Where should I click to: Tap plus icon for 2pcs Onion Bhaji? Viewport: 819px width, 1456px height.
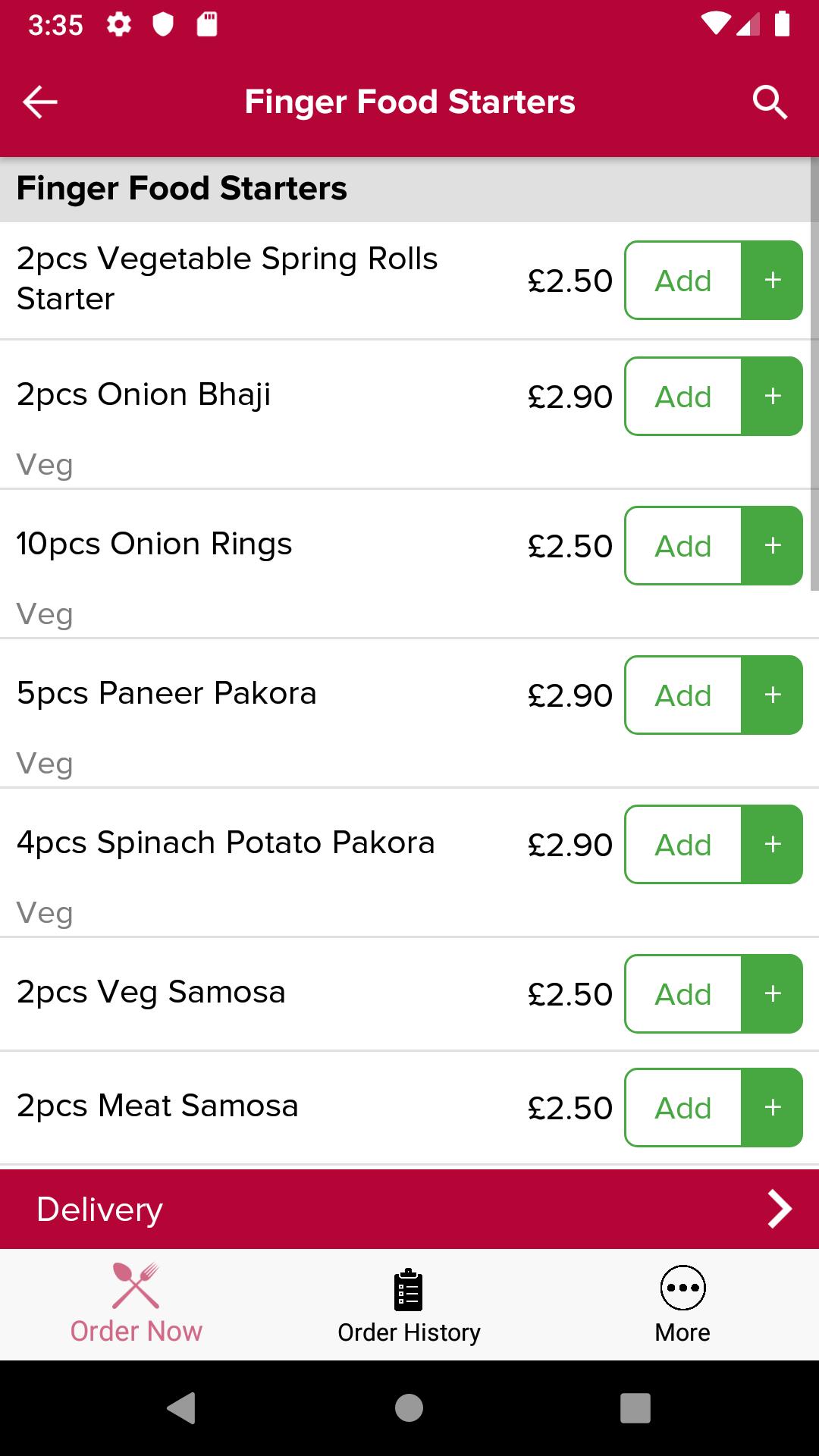tap(772, 396)
